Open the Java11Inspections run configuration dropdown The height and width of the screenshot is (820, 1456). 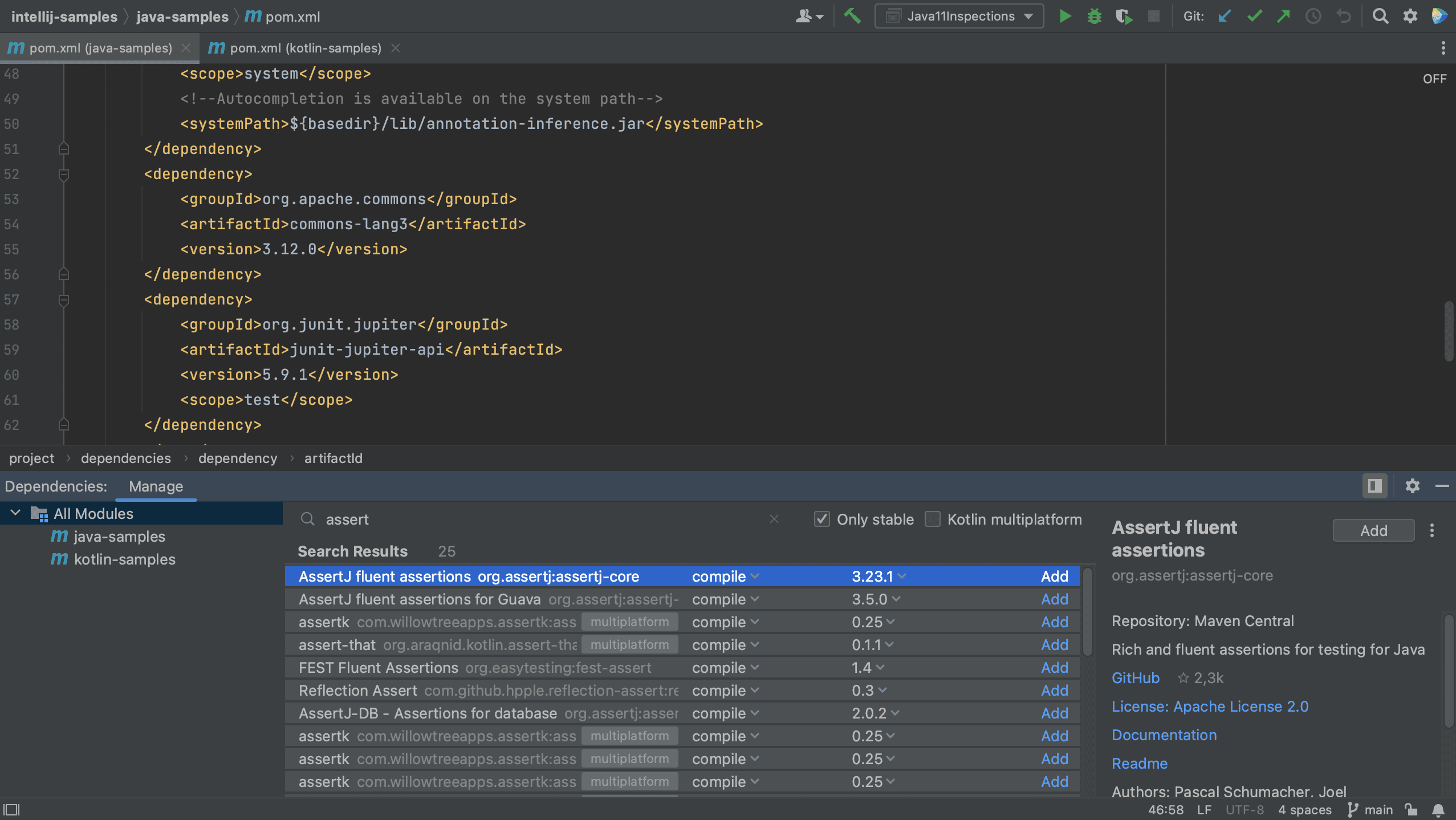959,16
